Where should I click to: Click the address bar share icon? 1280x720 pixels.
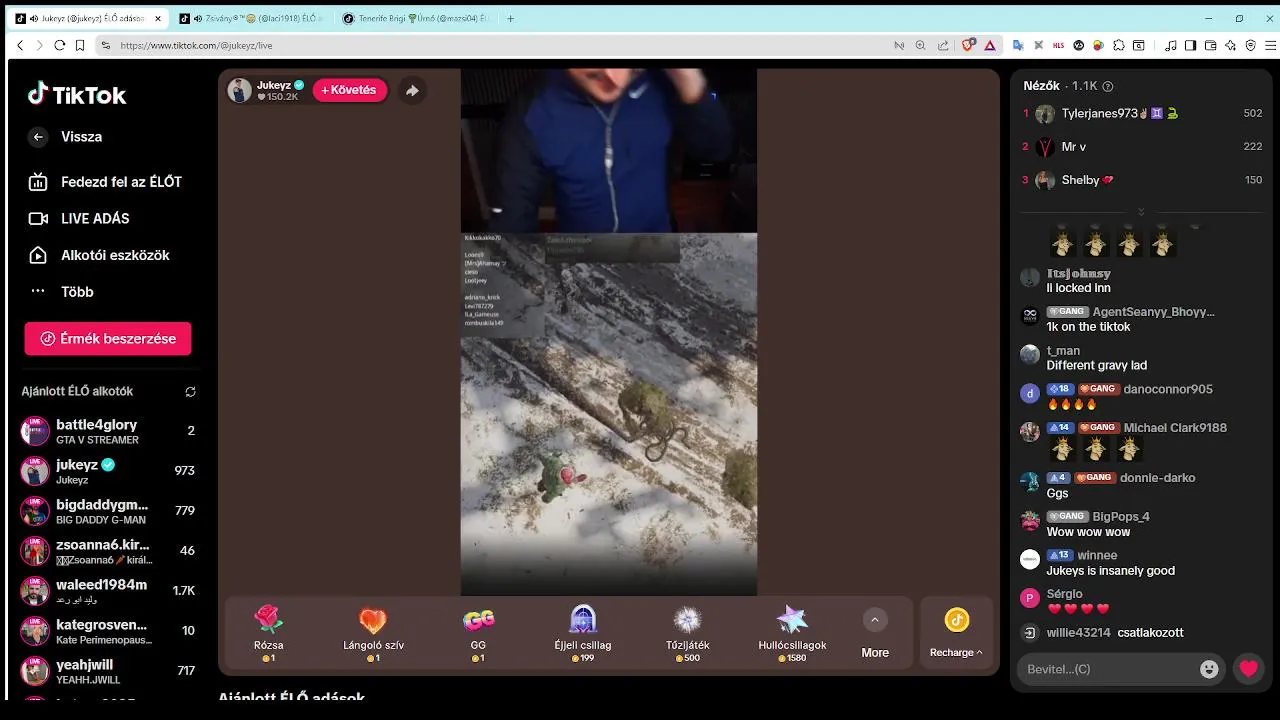point(943,45)
